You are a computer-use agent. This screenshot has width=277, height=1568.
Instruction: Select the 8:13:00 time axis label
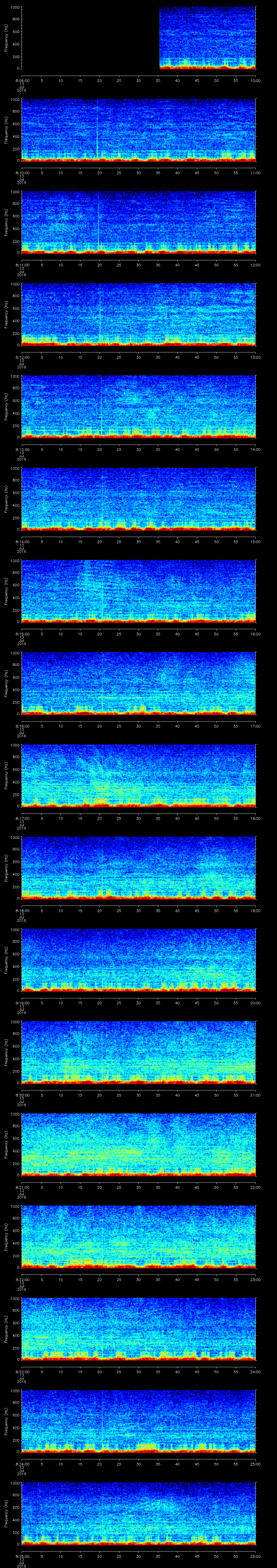click(x=21, y=449)
